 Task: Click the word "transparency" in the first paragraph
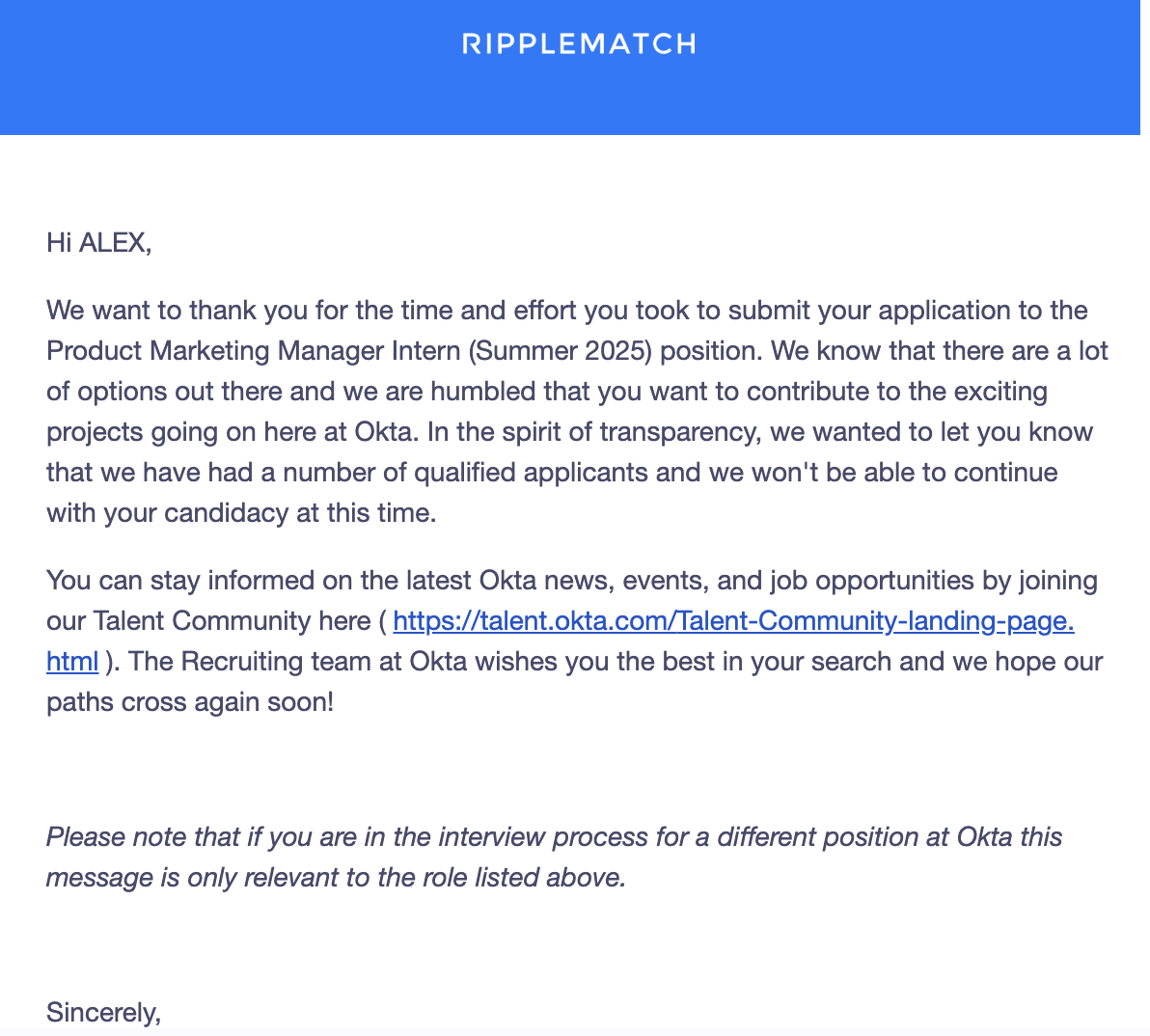[x=677, y=432]
